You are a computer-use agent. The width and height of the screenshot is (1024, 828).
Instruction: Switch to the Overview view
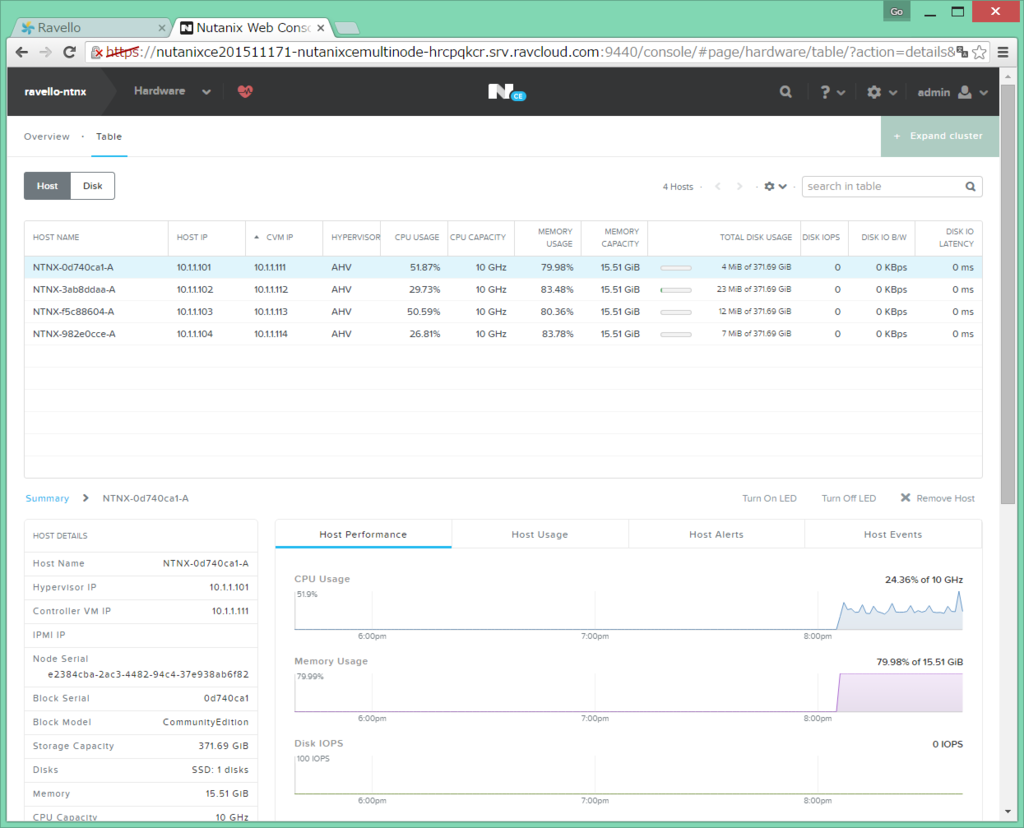(46, 136)
